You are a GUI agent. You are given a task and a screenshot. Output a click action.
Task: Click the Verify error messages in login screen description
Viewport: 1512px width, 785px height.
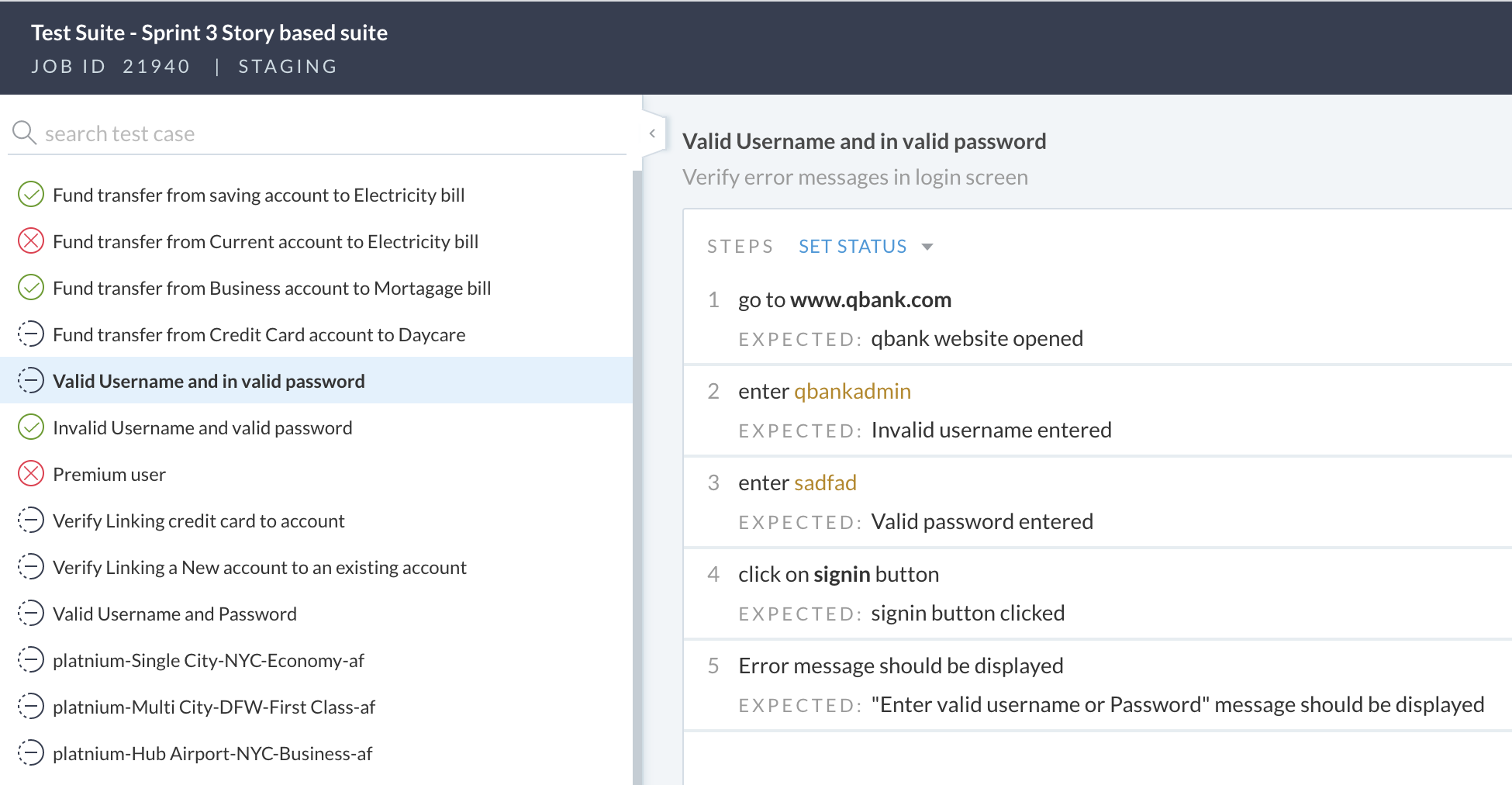(855, 178)
